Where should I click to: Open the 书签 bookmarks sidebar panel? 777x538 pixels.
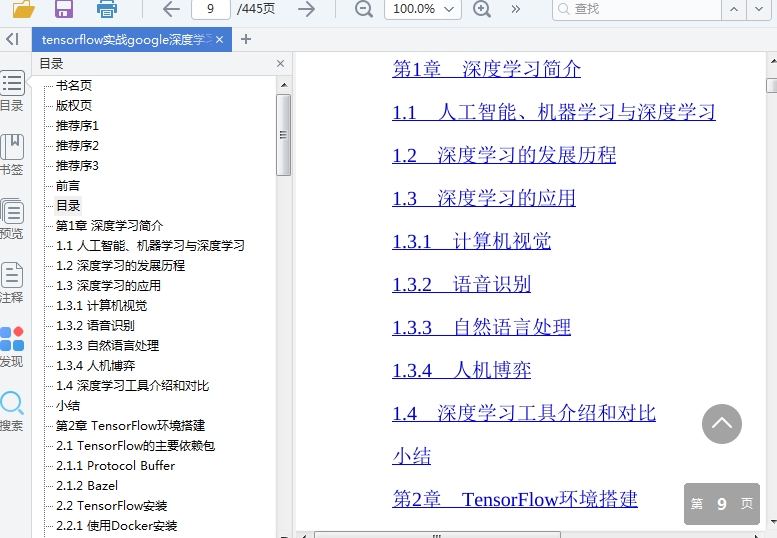[12, 155]
